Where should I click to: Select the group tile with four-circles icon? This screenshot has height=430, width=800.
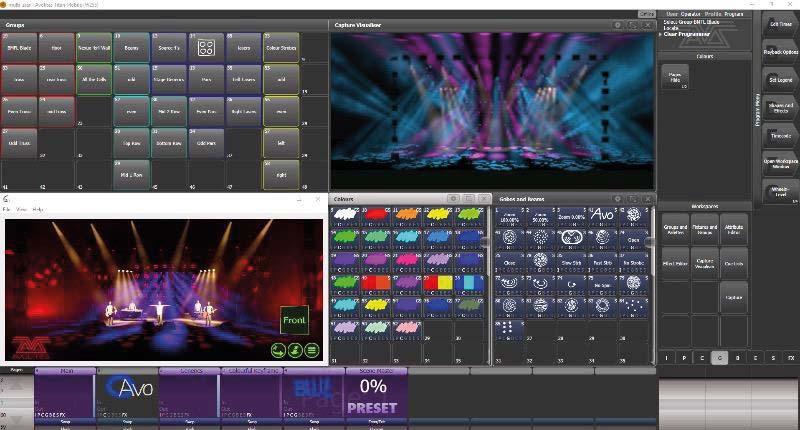click(206, 47)
